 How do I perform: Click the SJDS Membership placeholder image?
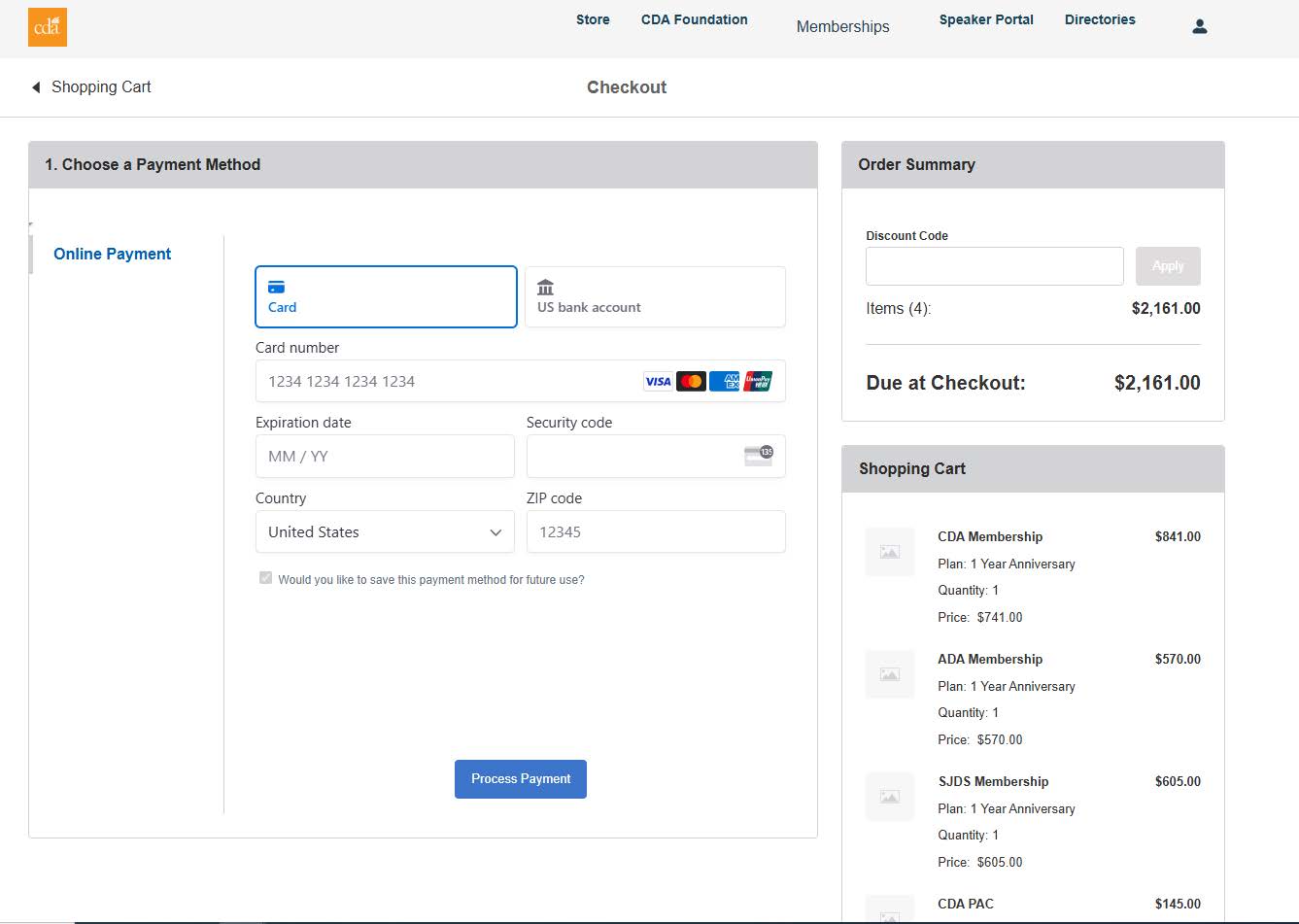(890, 797)
